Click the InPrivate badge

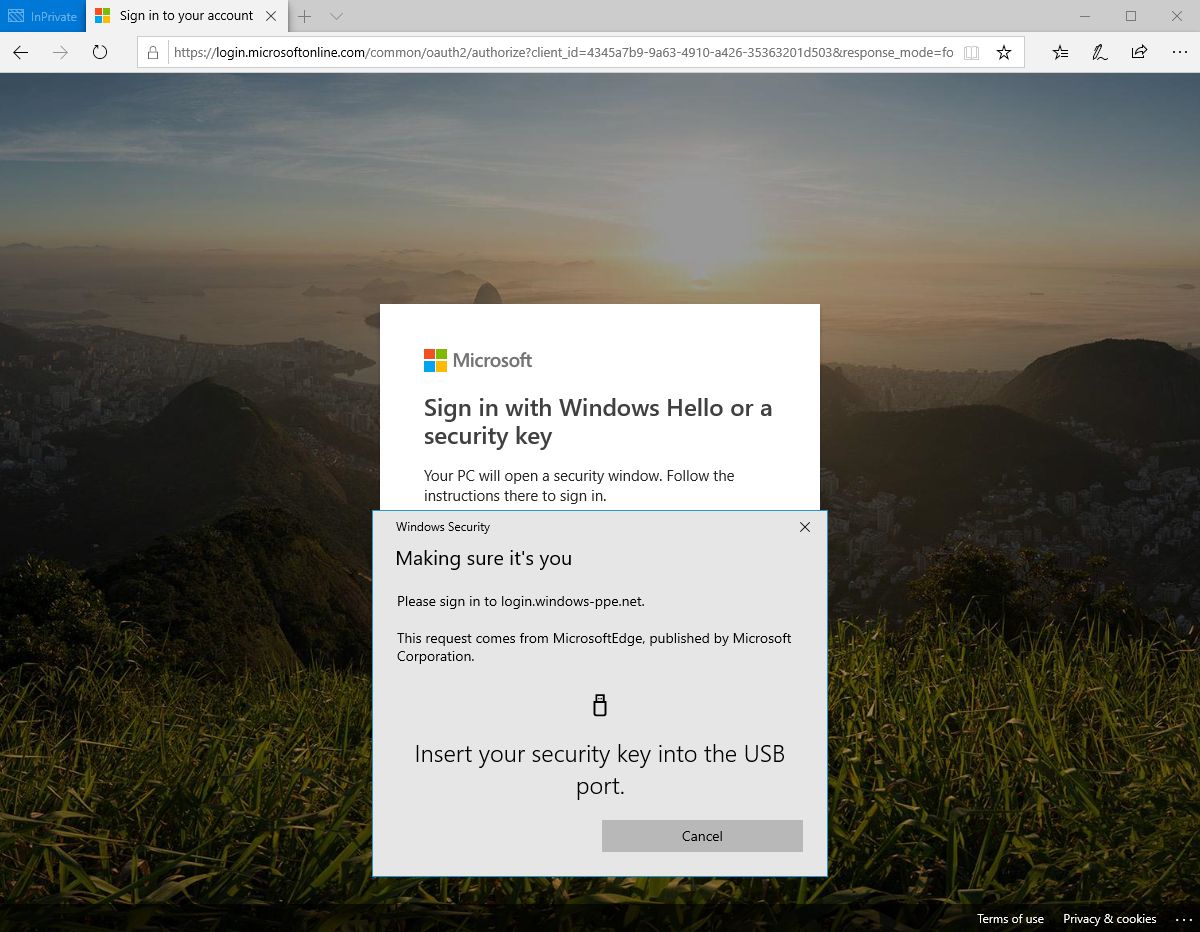(x=42, y=16)
